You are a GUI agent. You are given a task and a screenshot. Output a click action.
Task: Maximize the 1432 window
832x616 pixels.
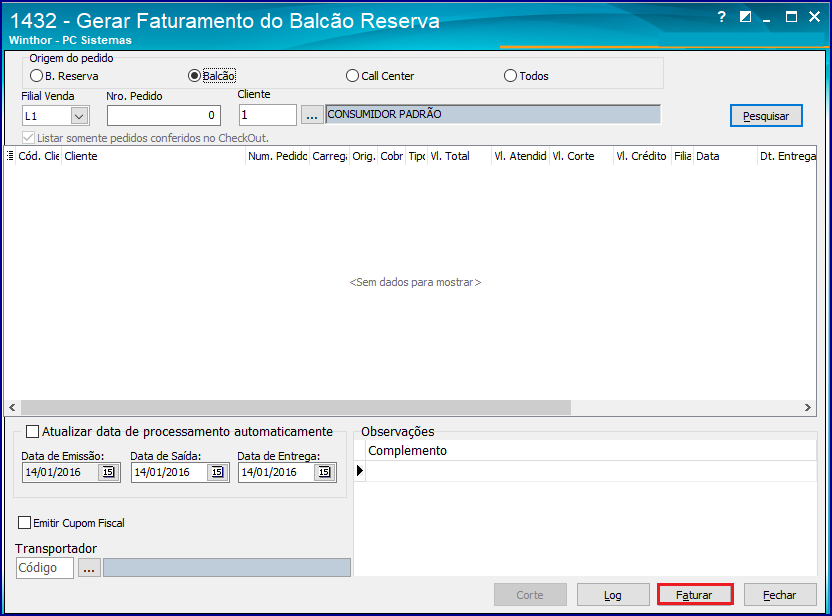[x=791, y=17]
